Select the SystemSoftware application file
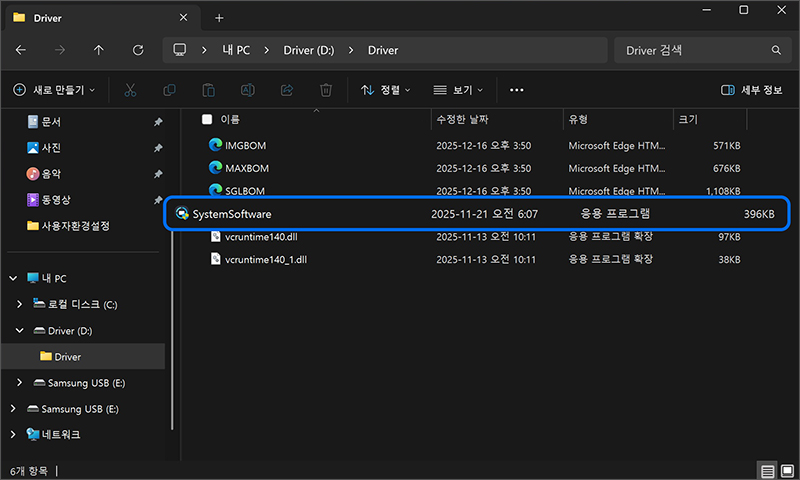The height and width of the screenshot is (480, 800). pyautogui.click(x=476, y=214)
